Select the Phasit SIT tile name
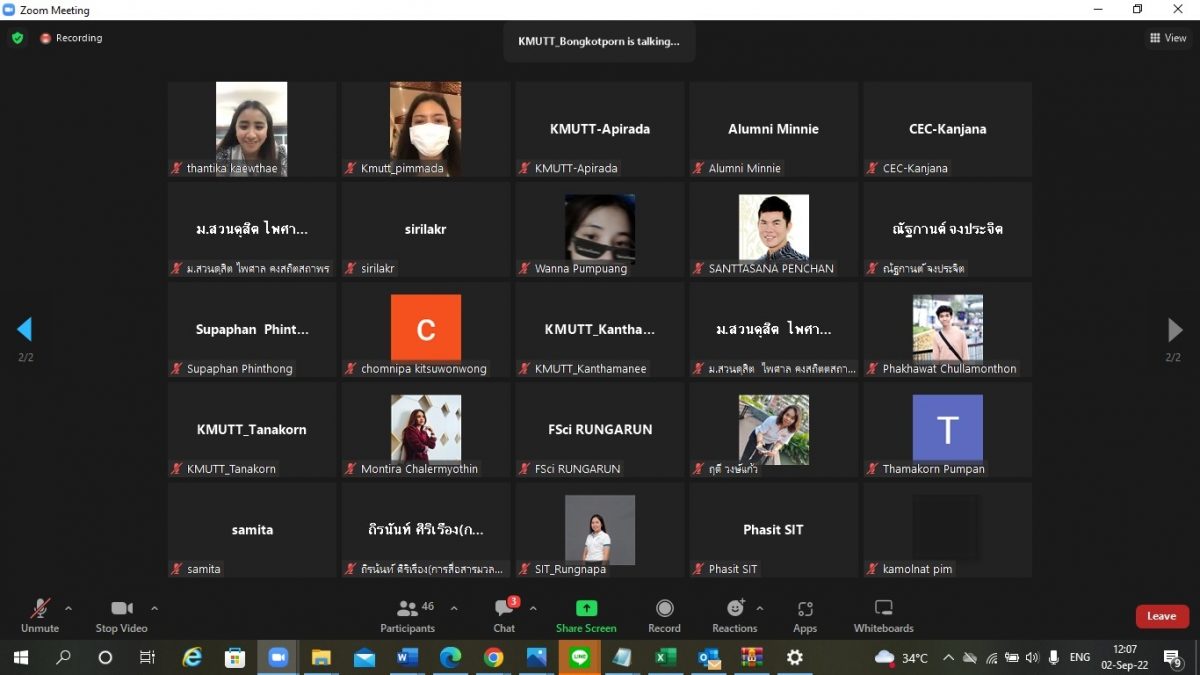This screenshot has width=1200, height=675. coord(773,529)
